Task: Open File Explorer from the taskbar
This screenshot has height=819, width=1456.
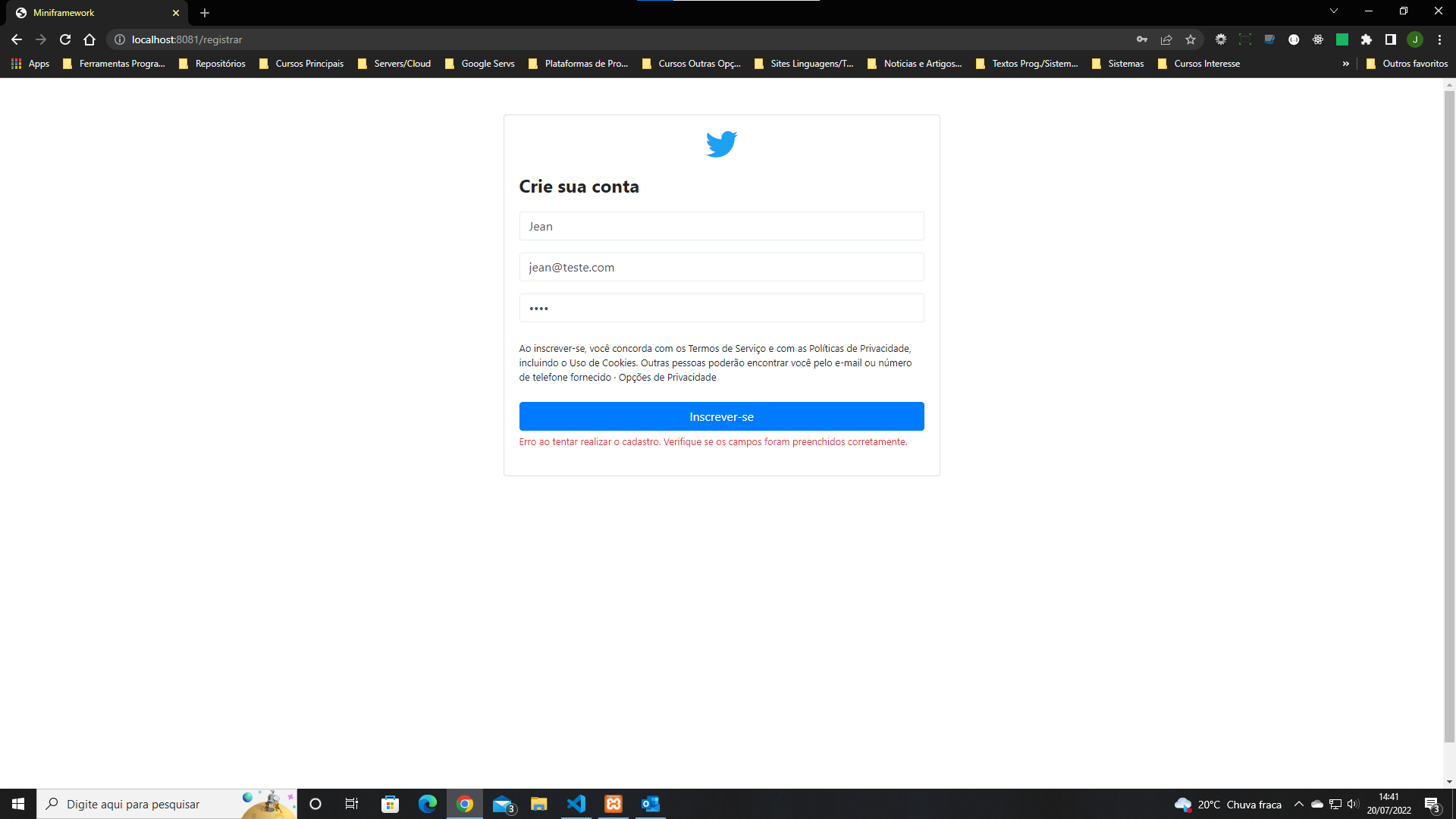Action: coord(539,804)
